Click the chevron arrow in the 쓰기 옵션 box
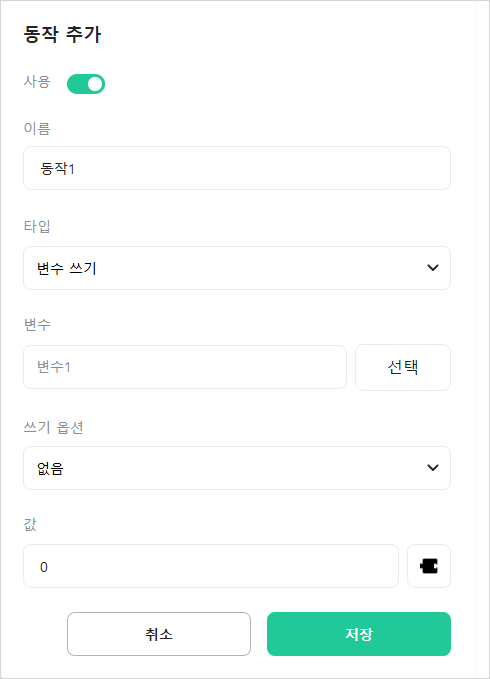 433,468
